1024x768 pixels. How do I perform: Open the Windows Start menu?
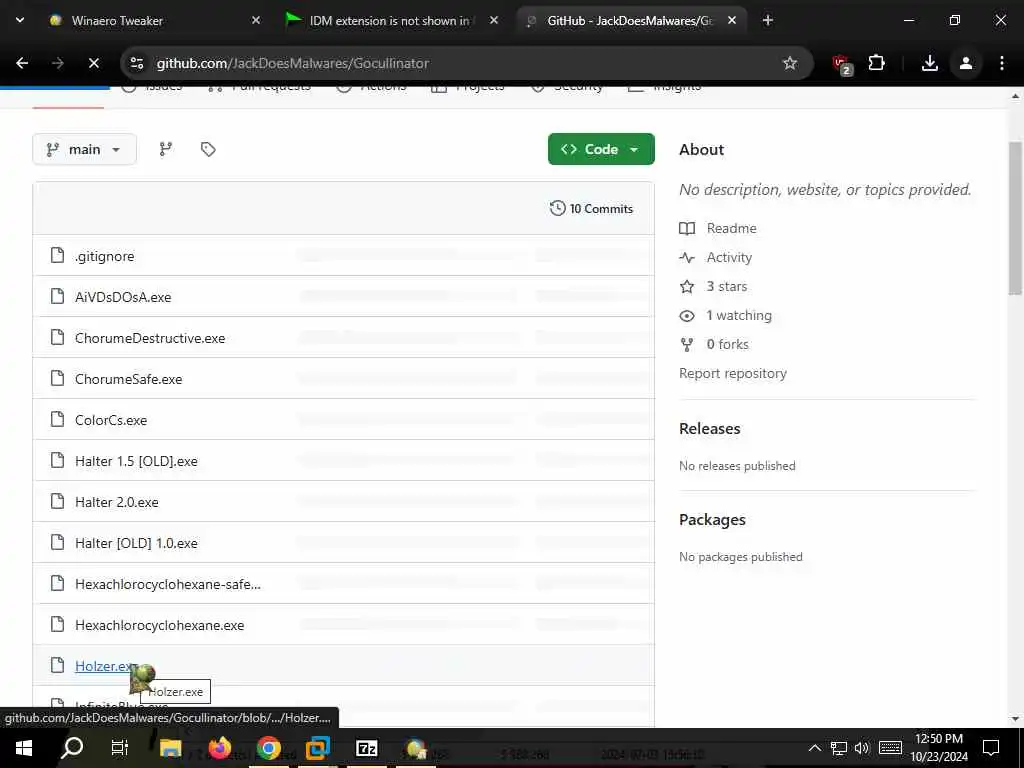click(x=24, y=748)
